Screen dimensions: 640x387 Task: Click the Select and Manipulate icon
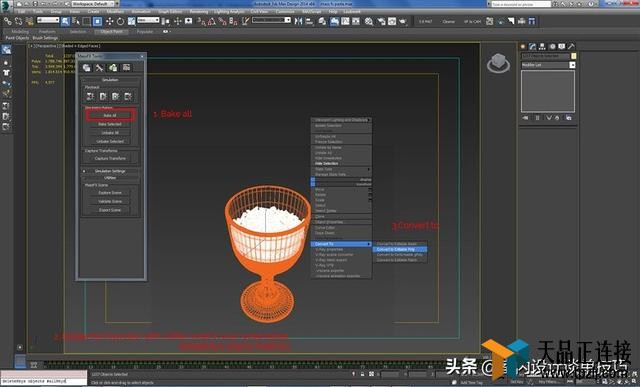[x=178, y=21]
